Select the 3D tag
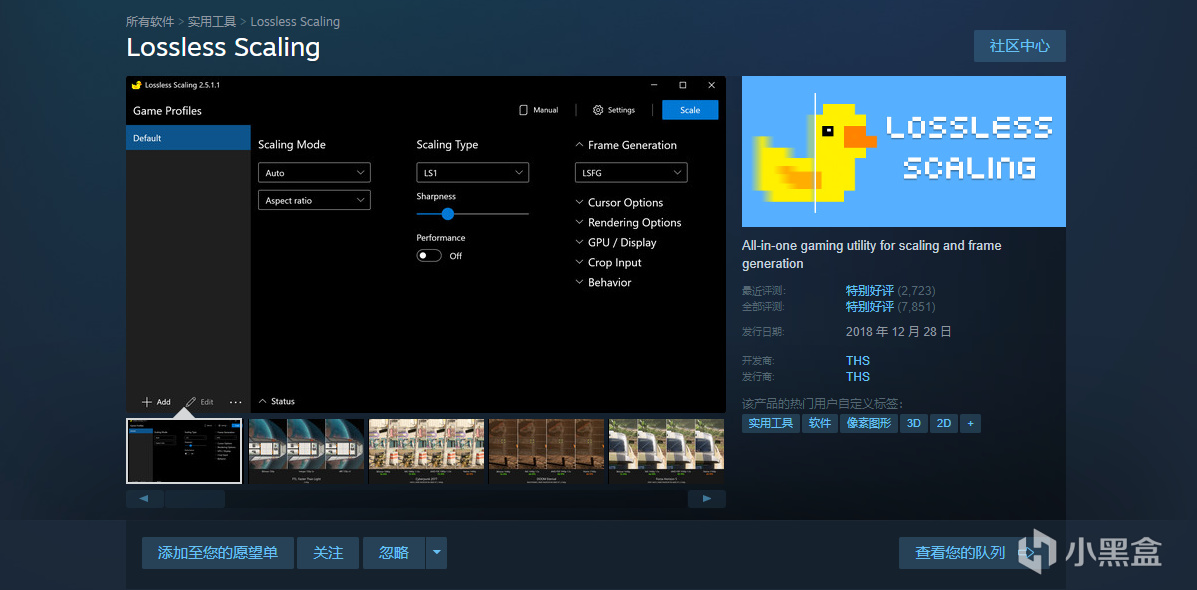1197x590 pixels. [x=914, y=423]
